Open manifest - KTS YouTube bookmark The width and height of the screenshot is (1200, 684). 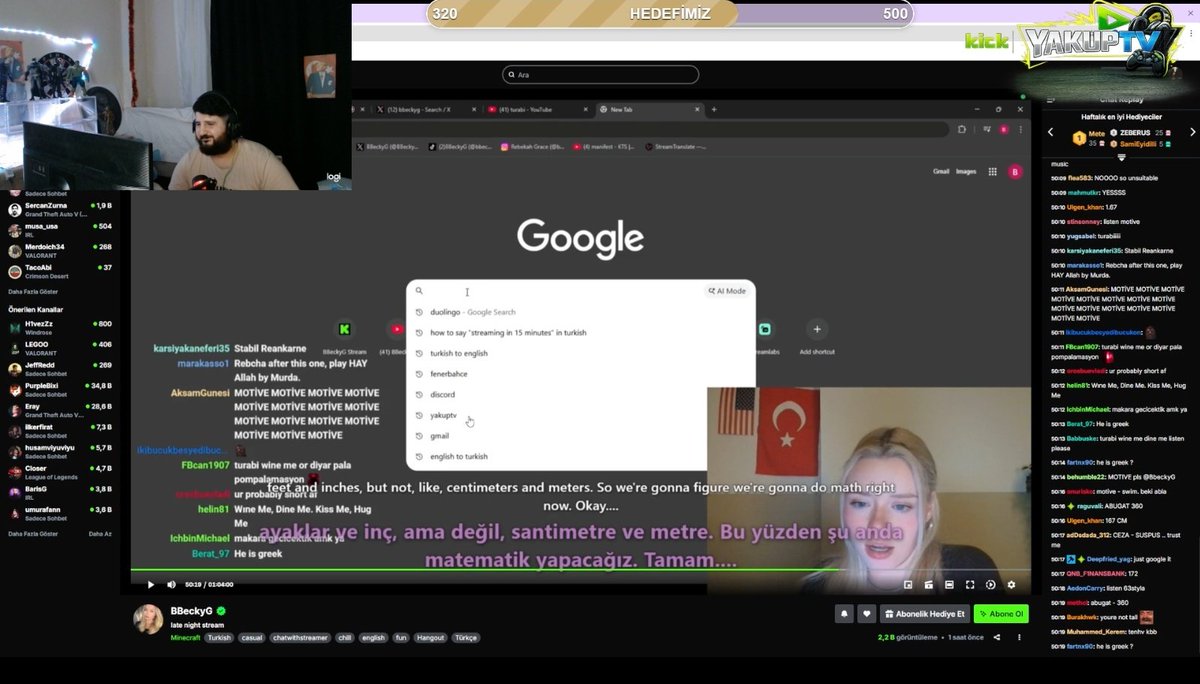603,146
